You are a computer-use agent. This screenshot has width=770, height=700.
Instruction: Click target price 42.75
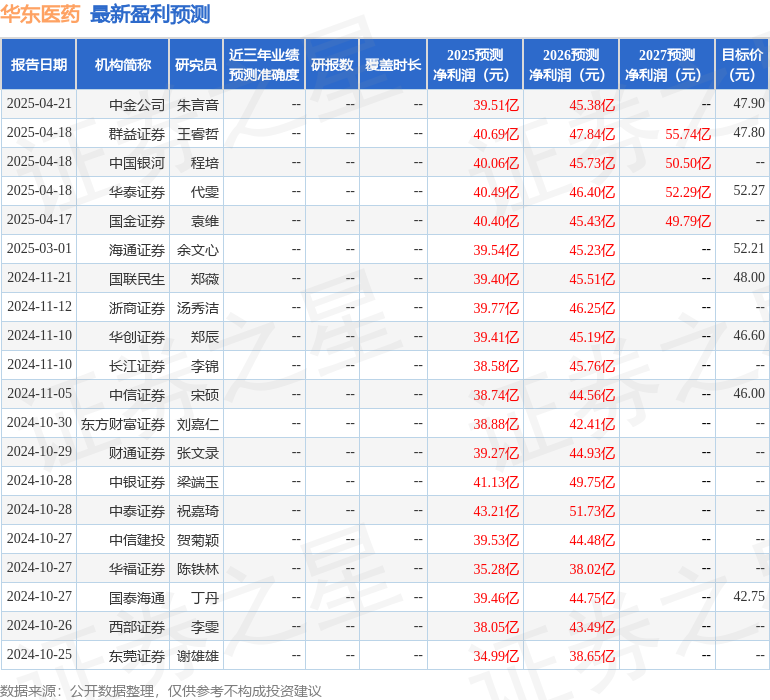pos(749,596)
